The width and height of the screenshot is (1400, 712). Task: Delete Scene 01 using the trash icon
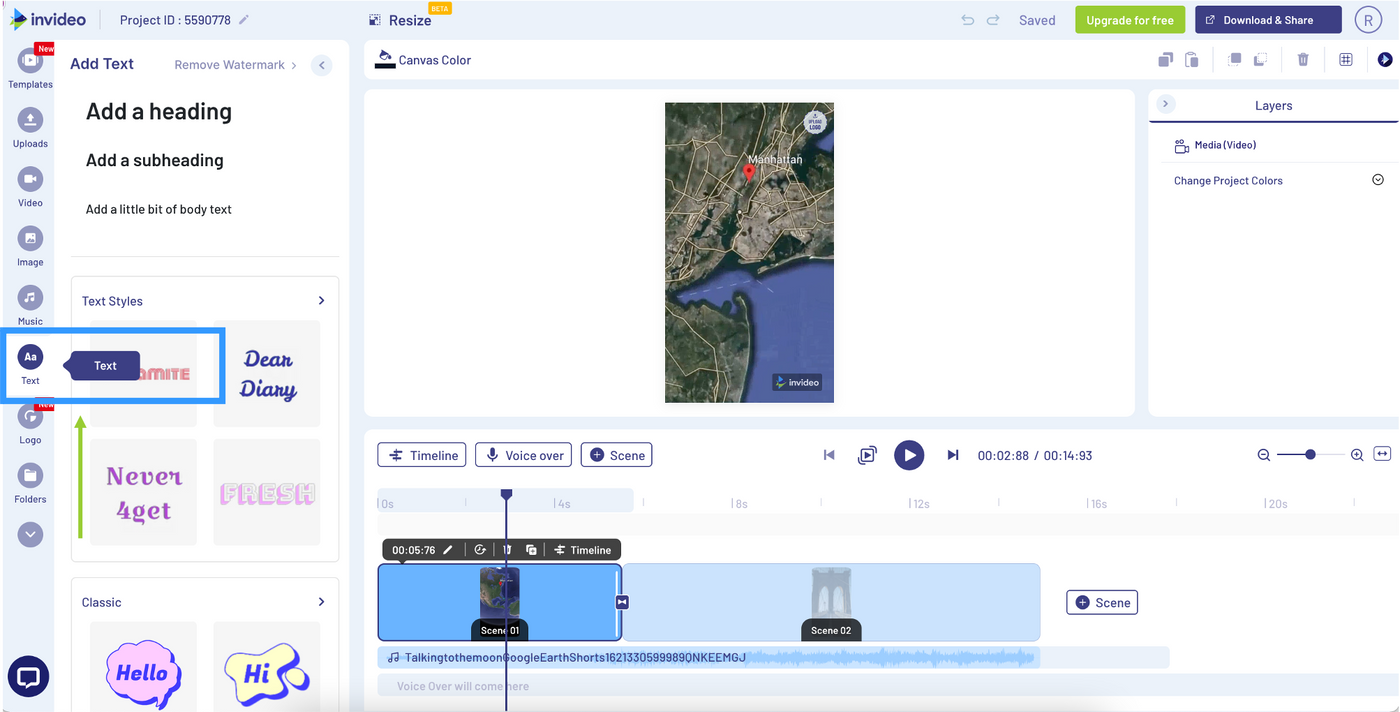[507, 549]
